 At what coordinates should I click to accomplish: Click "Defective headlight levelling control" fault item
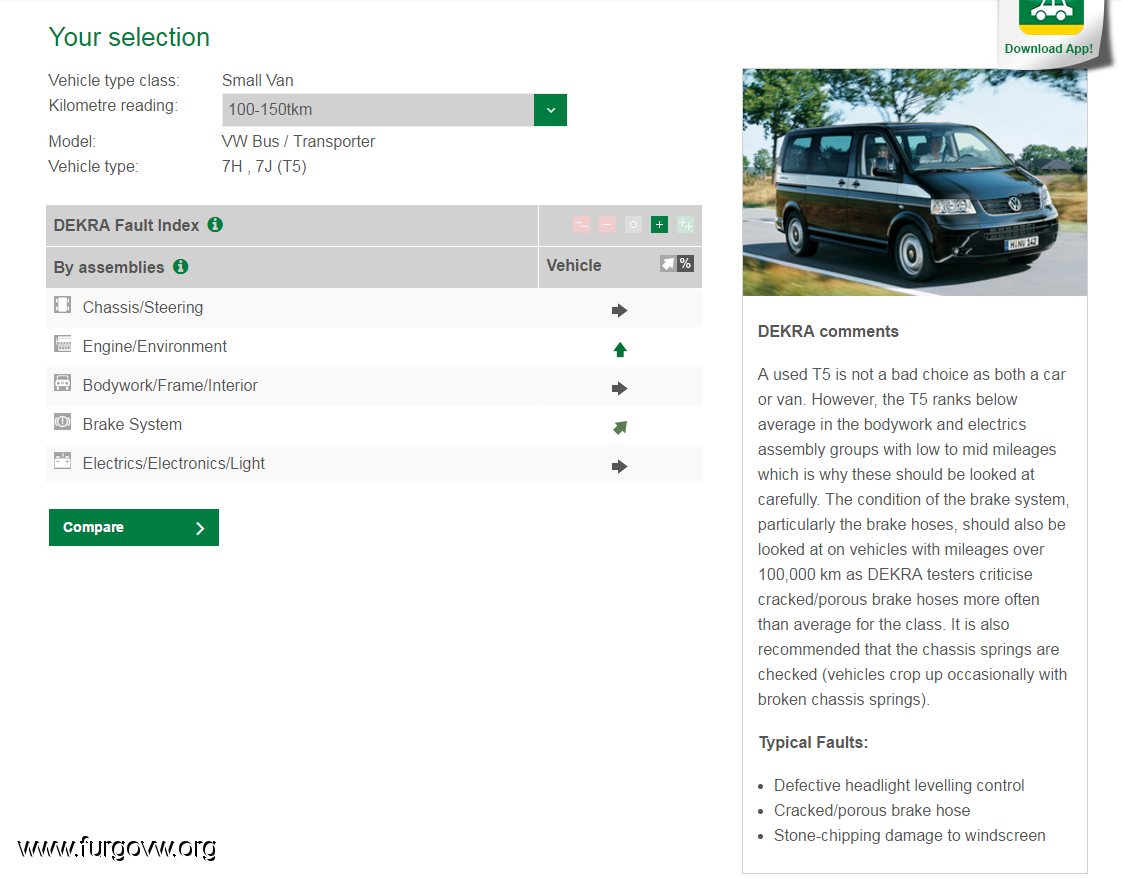[x=899, y=786]
